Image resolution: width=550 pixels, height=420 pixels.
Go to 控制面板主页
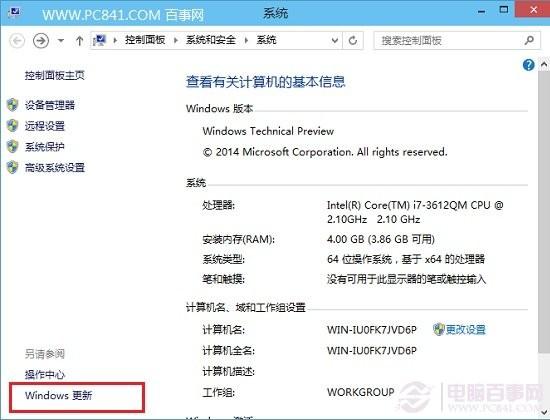click(55, 75)
